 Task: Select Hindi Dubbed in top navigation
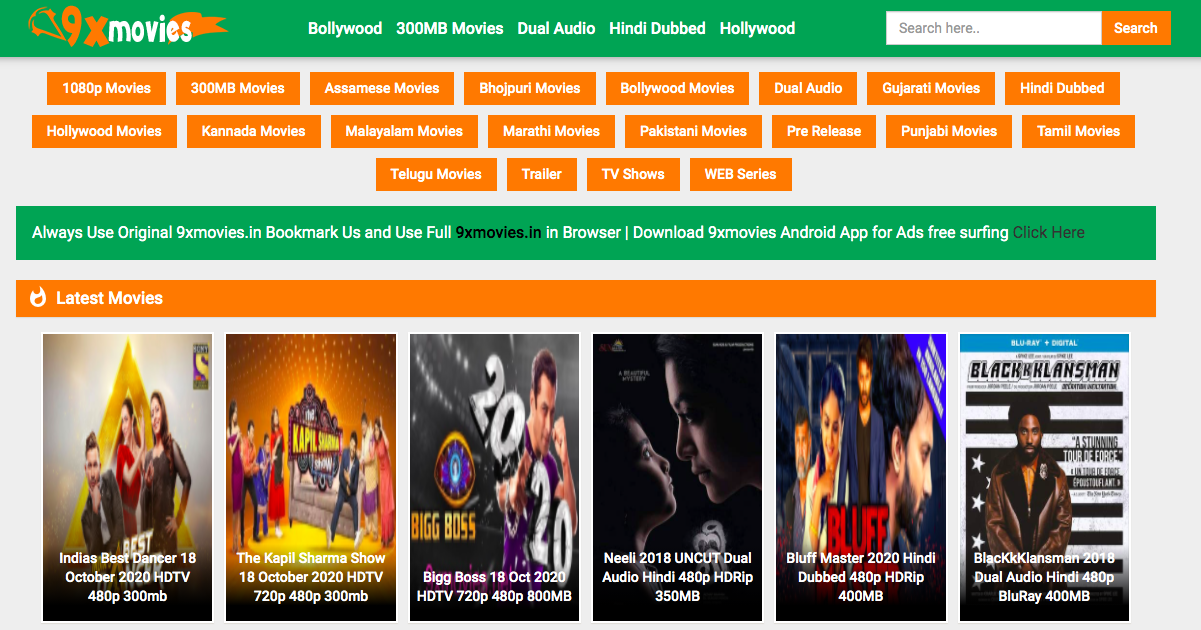pyautogui.click(x=657, y=28)
